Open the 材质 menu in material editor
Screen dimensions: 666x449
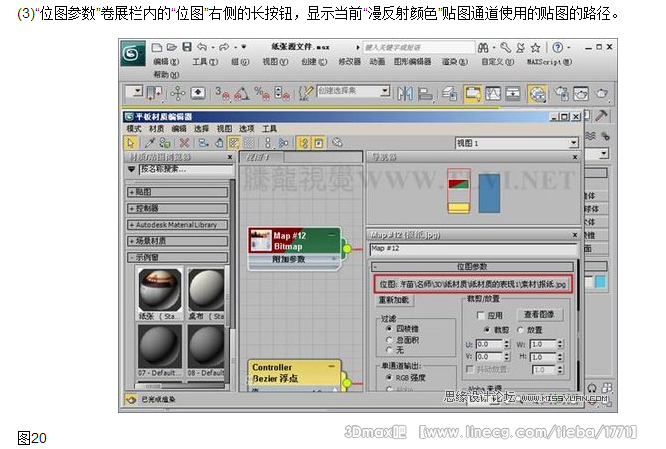point(156,128)
